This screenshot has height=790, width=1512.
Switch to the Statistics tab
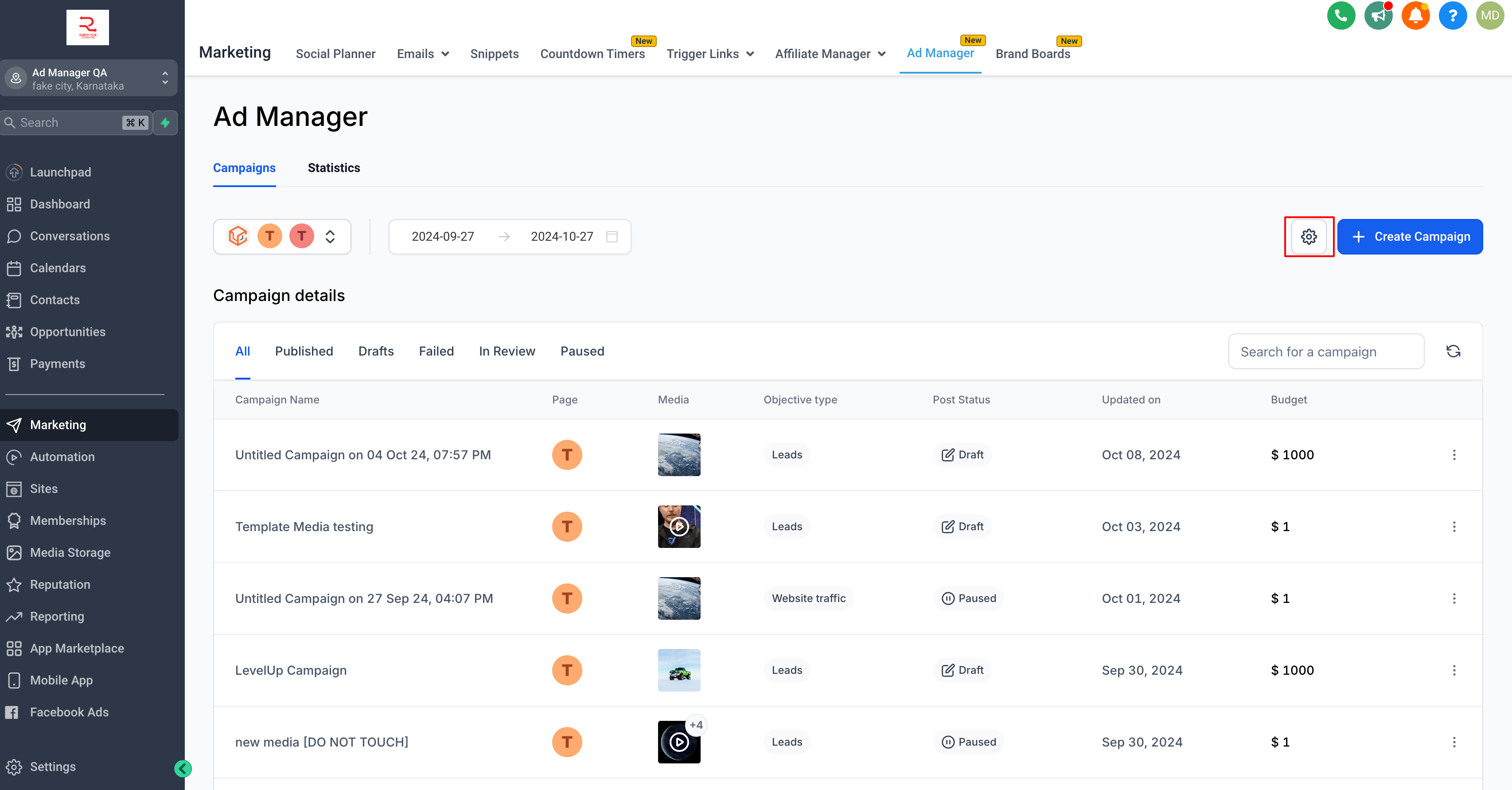[333, 168]
